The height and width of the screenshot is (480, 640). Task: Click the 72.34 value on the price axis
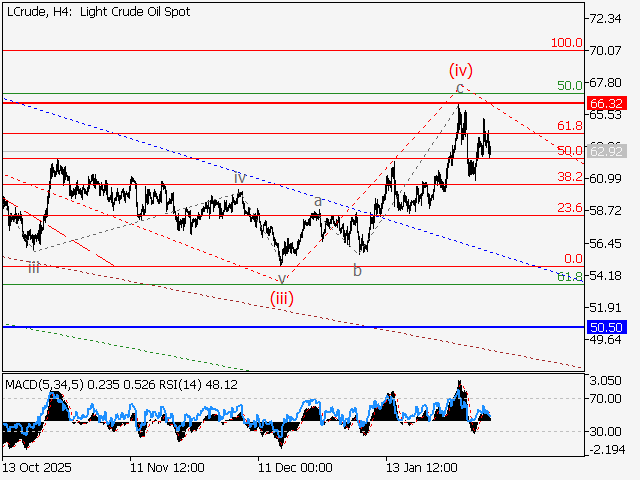[x=607, y=19]
